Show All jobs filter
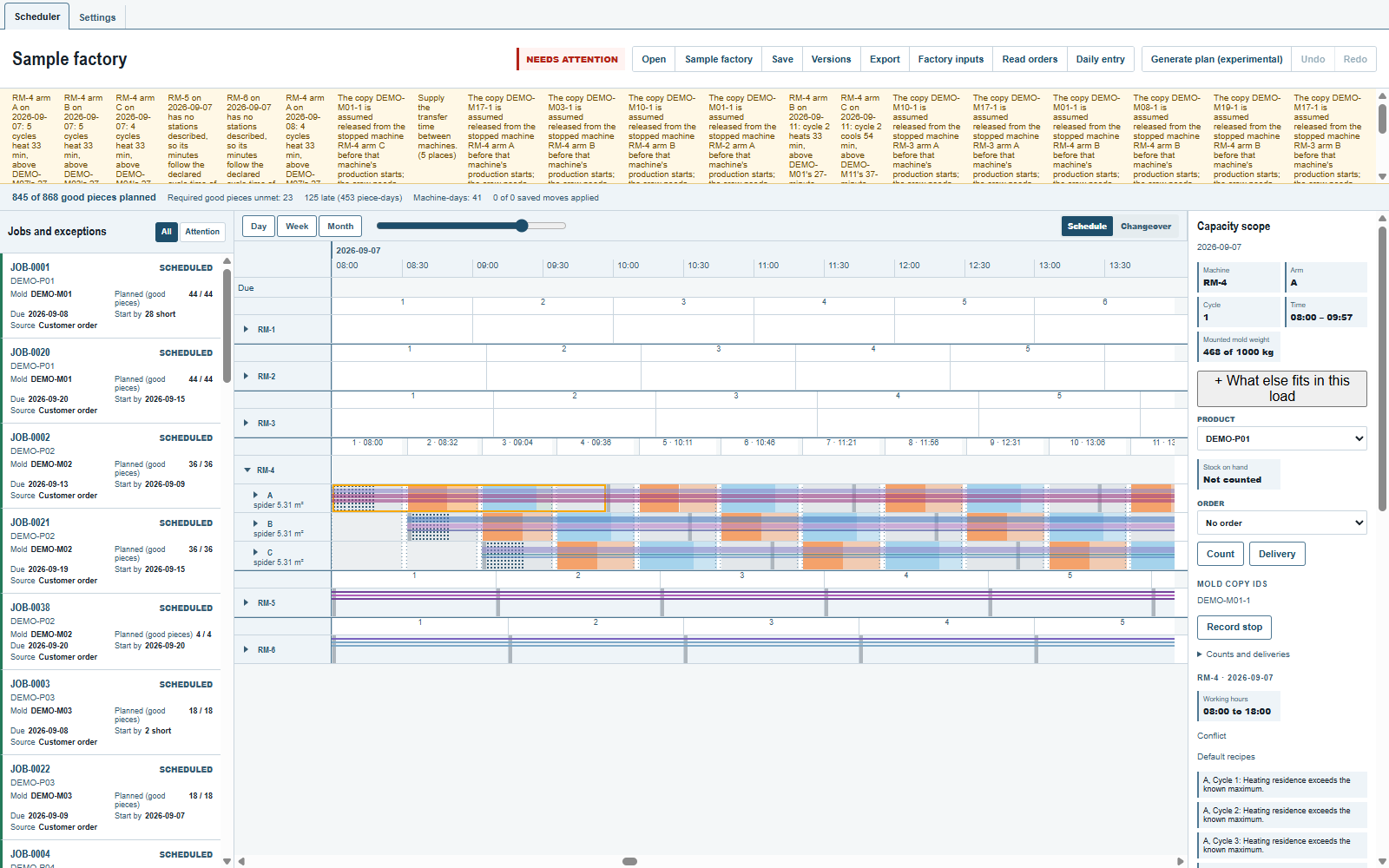The width and height of the screenshot is (1389, 868). tap(167, 232)
